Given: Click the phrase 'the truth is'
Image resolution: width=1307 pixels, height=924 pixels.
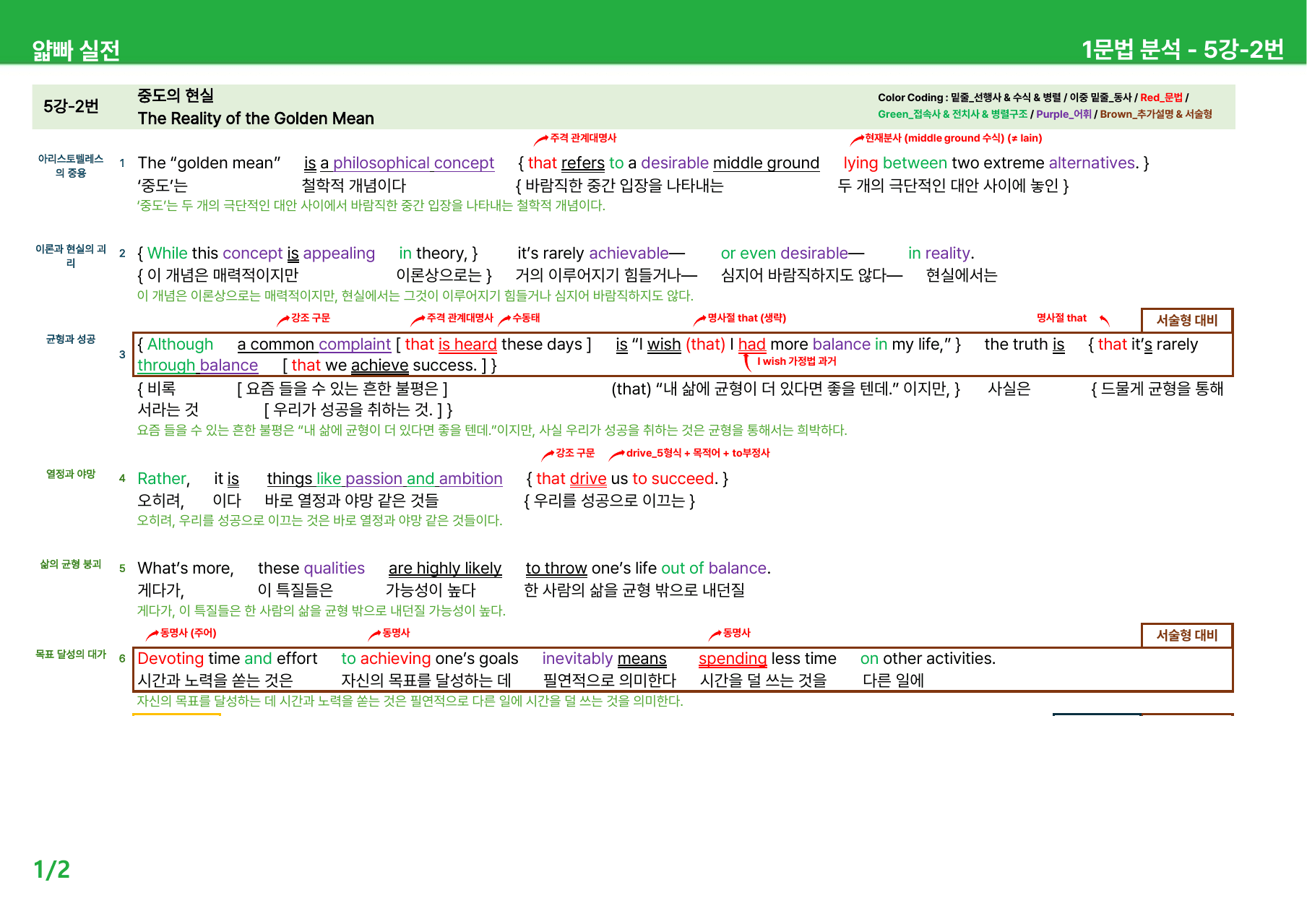Looking at the screenshot, I should pyautogui.click(x=1025, y=345).
